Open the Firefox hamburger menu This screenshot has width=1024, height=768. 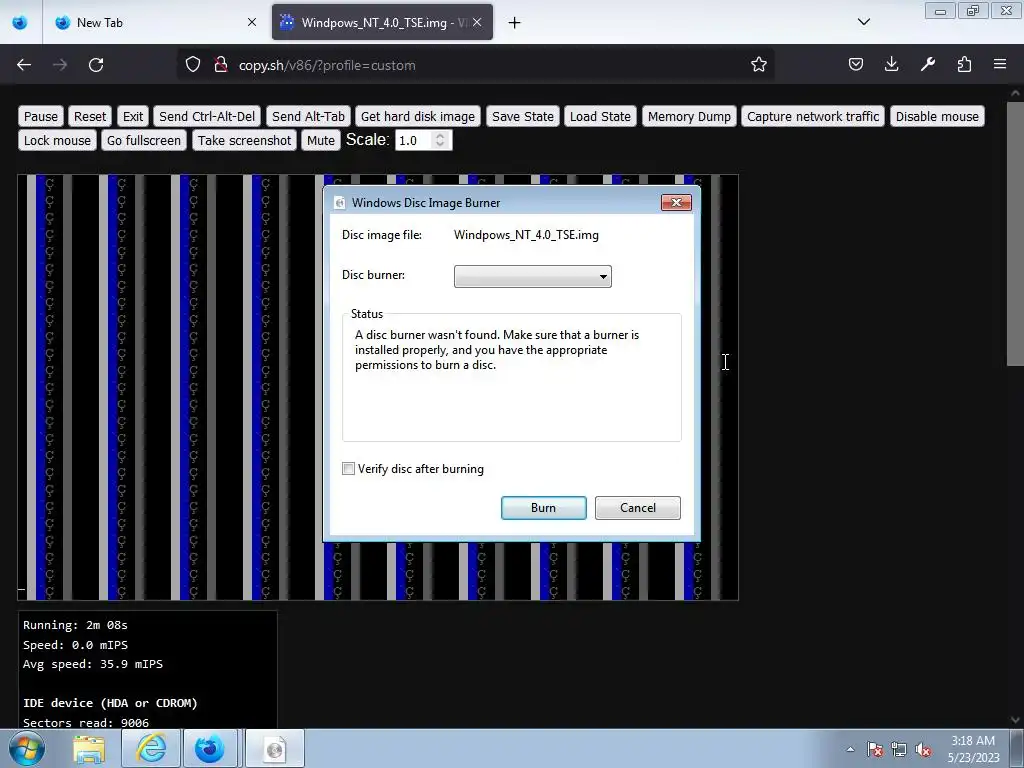(1000, 65)
